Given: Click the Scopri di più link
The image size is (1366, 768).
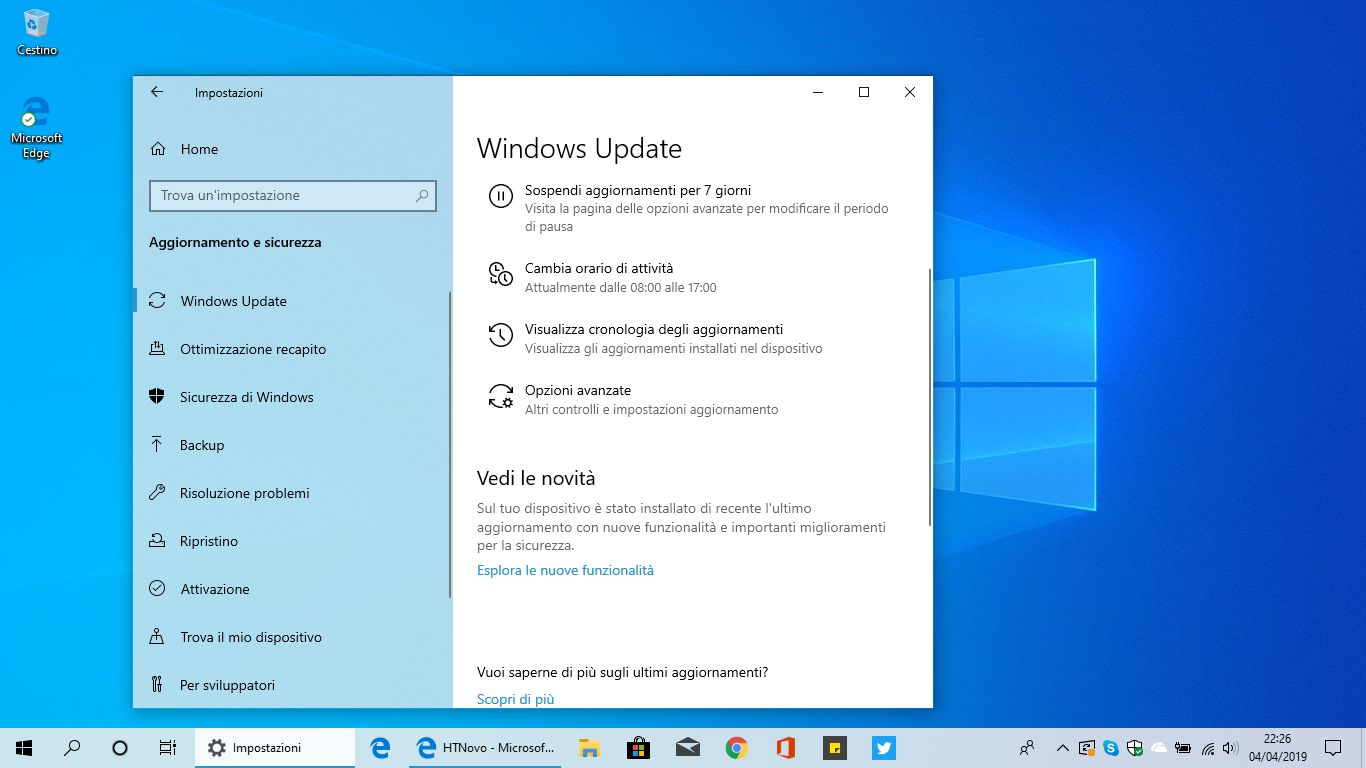Looking at the screenshot, I should (515, 698).
